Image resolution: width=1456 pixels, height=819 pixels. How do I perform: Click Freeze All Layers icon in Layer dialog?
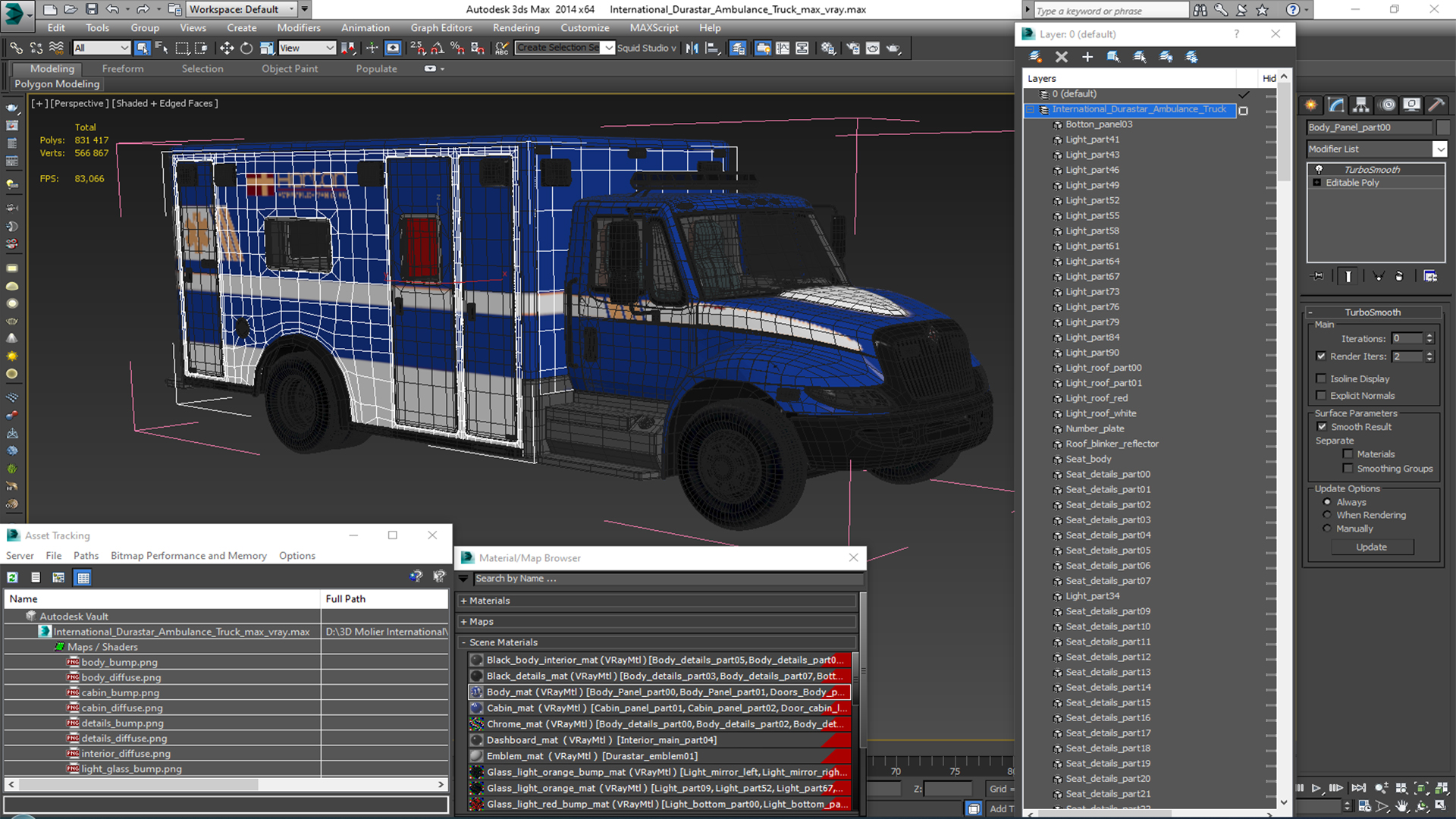pyautogui.click(x=1191, y=57)
